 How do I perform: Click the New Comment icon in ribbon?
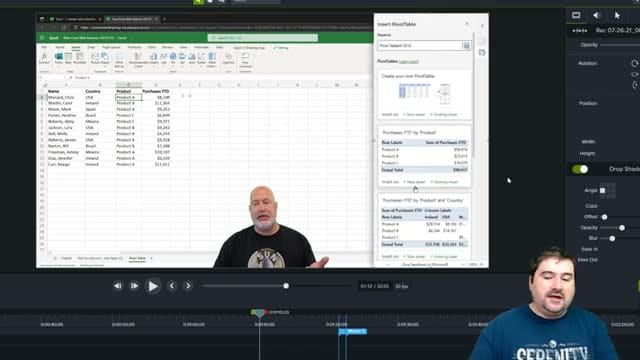(245, 60)
